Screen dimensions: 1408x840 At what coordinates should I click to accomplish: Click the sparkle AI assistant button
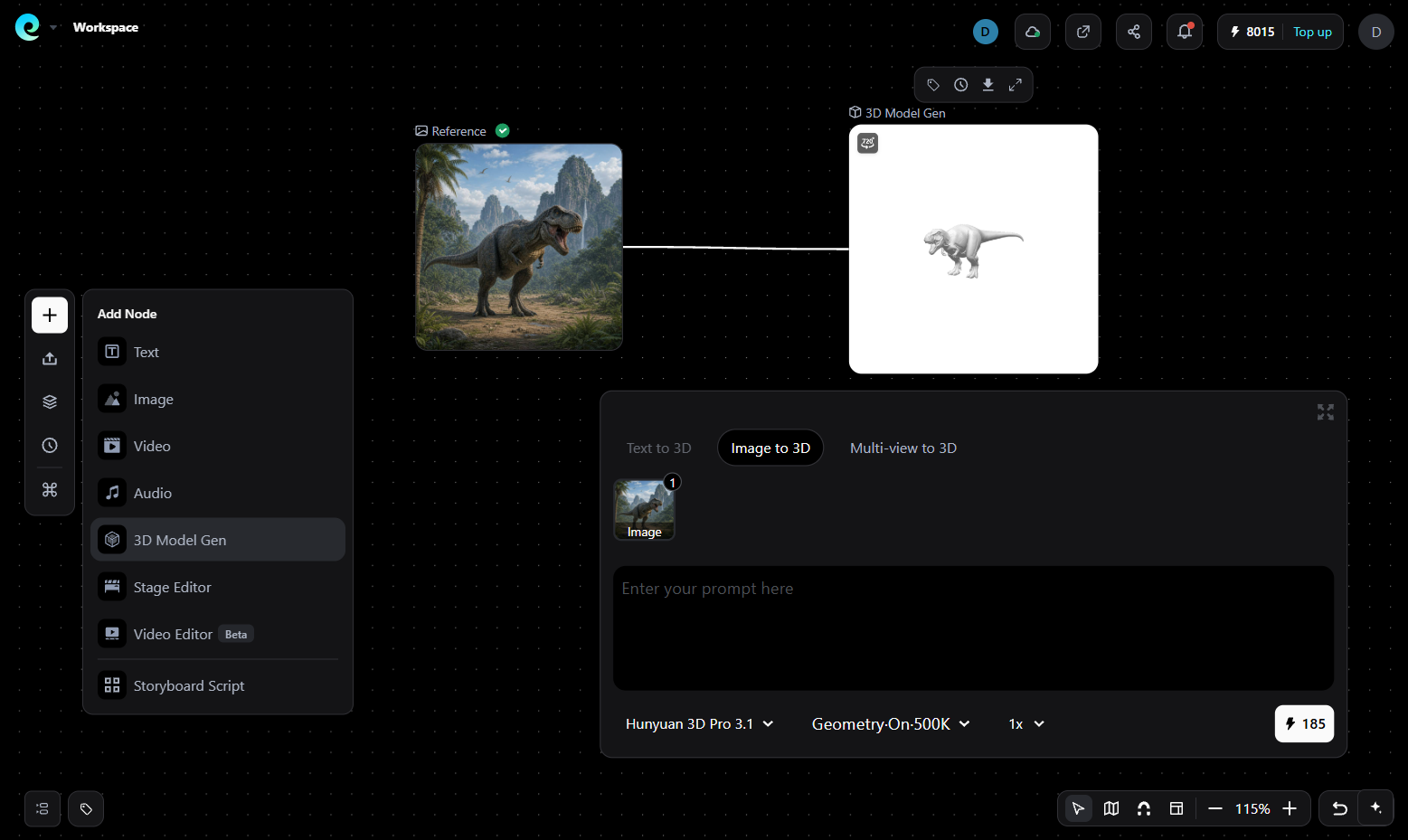click(x=1376, y=808)
